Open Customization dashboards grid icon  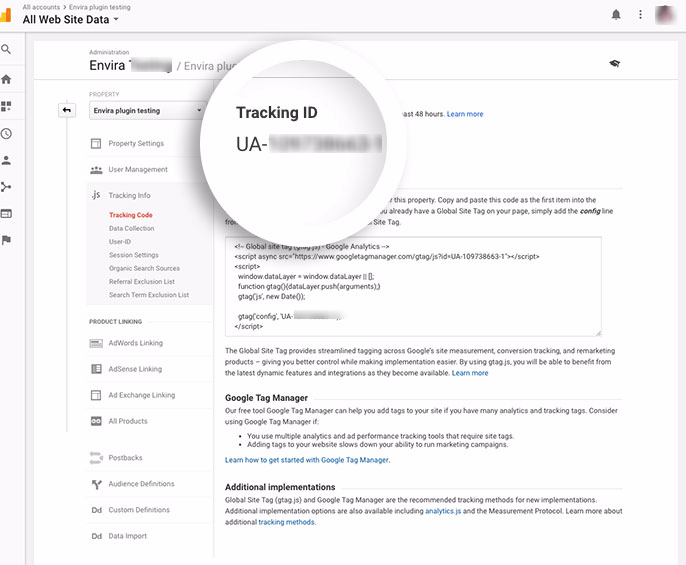[x=7, y=106]
